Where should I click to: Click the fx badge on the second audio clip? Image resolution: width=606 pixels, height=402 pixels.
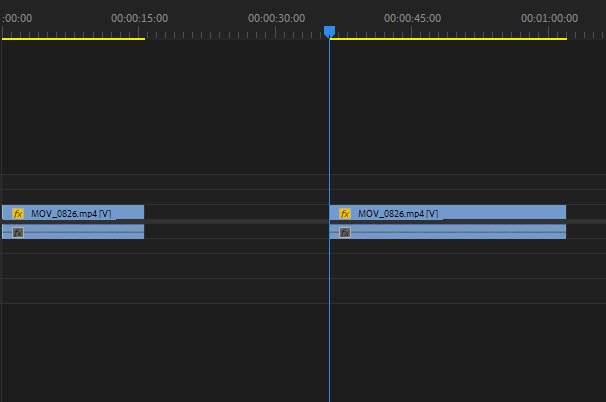(x=345, y=232)
